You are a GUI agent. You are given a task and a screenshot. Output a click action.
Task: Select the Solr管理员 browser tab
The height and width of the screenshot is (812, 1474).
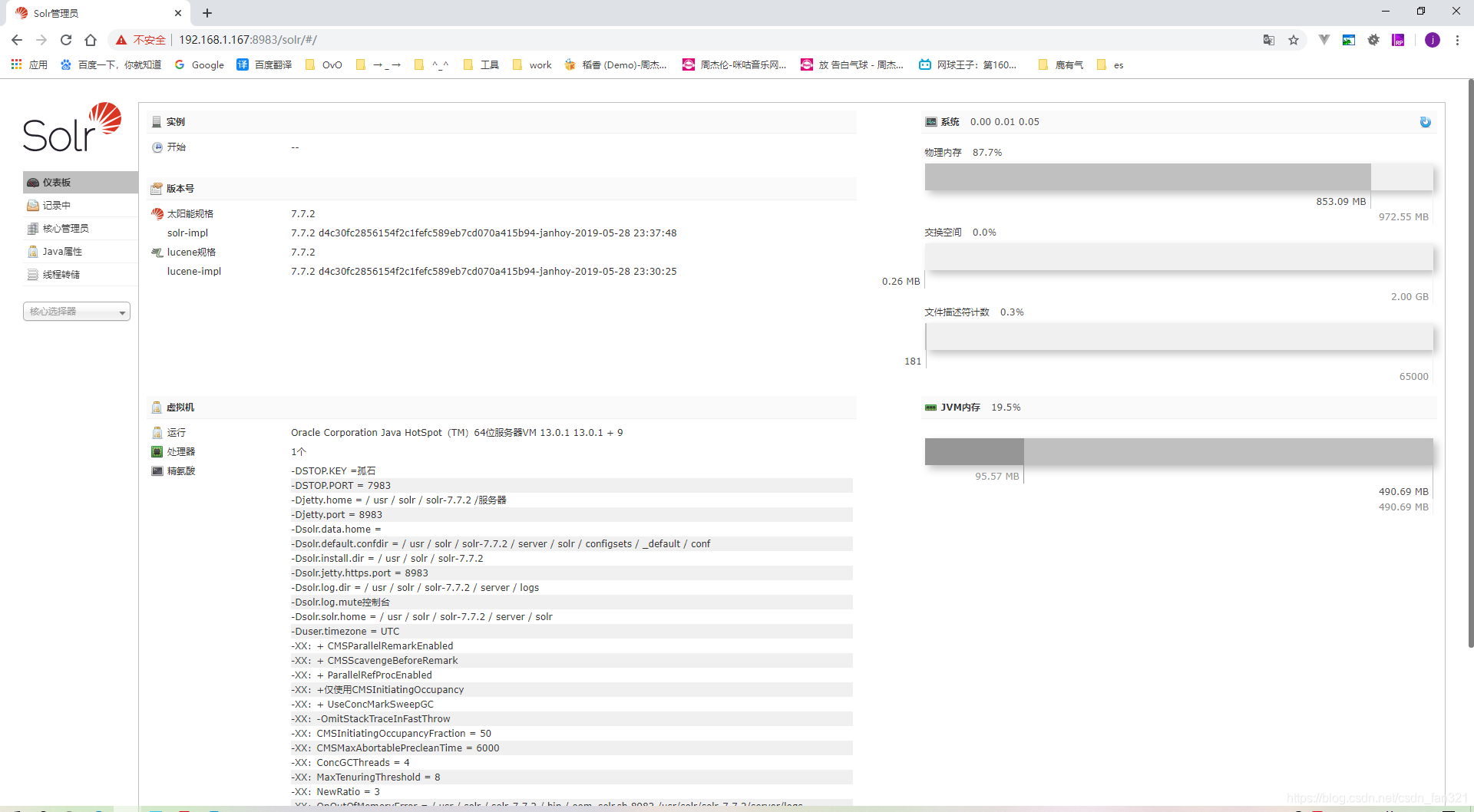[x=96, y=13]
